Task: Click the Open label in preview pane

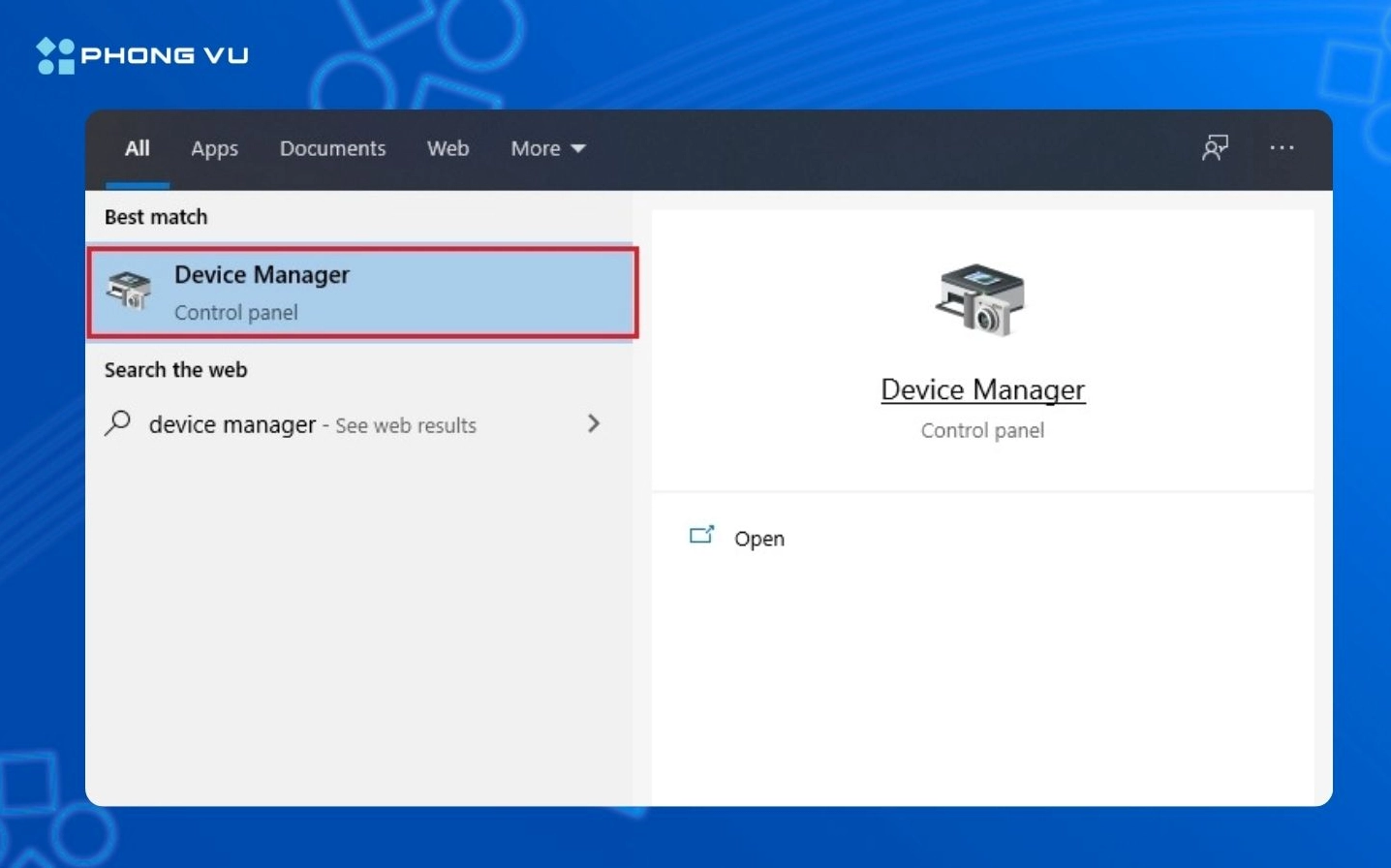Action: (759, 539)
